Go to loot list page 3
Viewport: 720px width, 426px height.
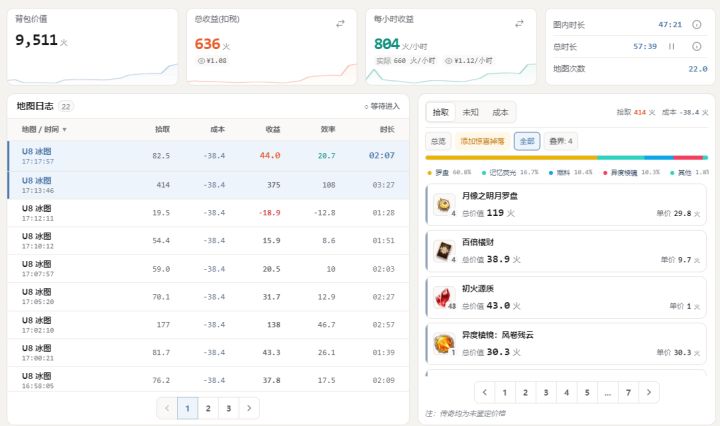click(546, 392)
